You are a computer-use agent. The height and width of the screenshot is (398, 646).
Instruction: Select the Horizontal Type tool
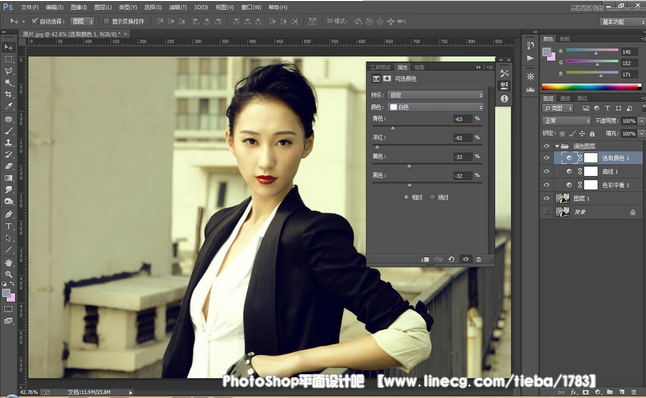pos(8,226)
